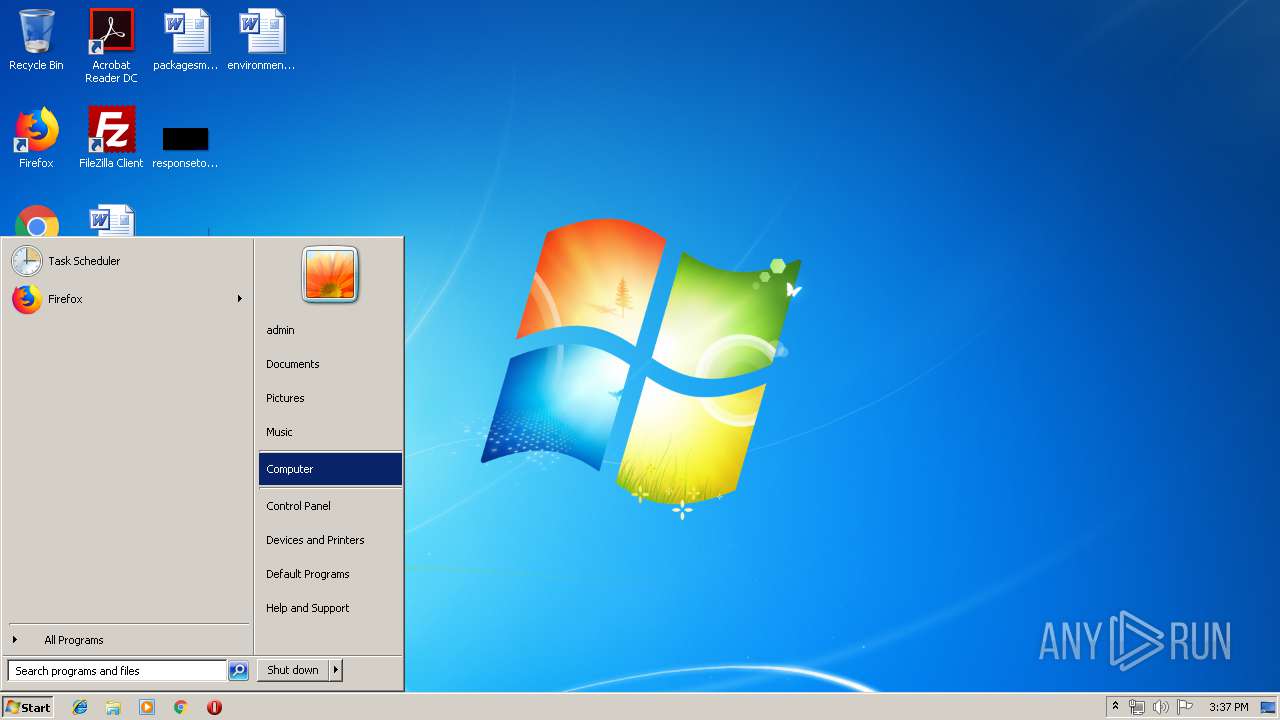
Task: Click the Search programs and files box
Action: coord(117,671)
